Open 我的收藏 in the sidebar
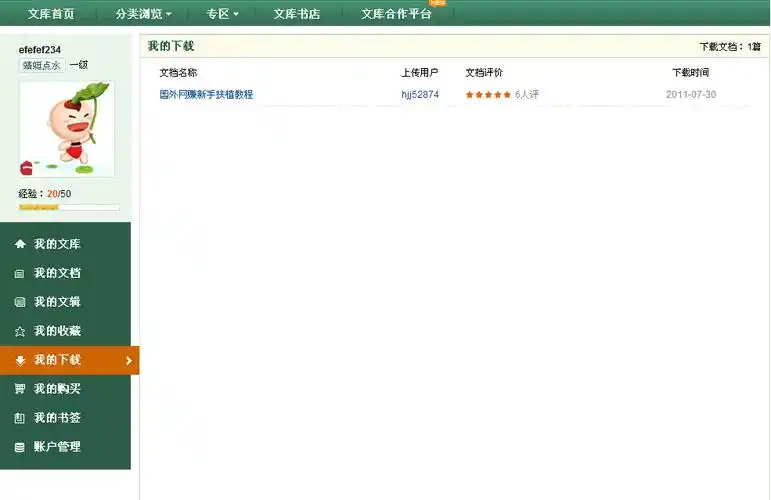The image size is (771, 500). (x=65, y=331)
